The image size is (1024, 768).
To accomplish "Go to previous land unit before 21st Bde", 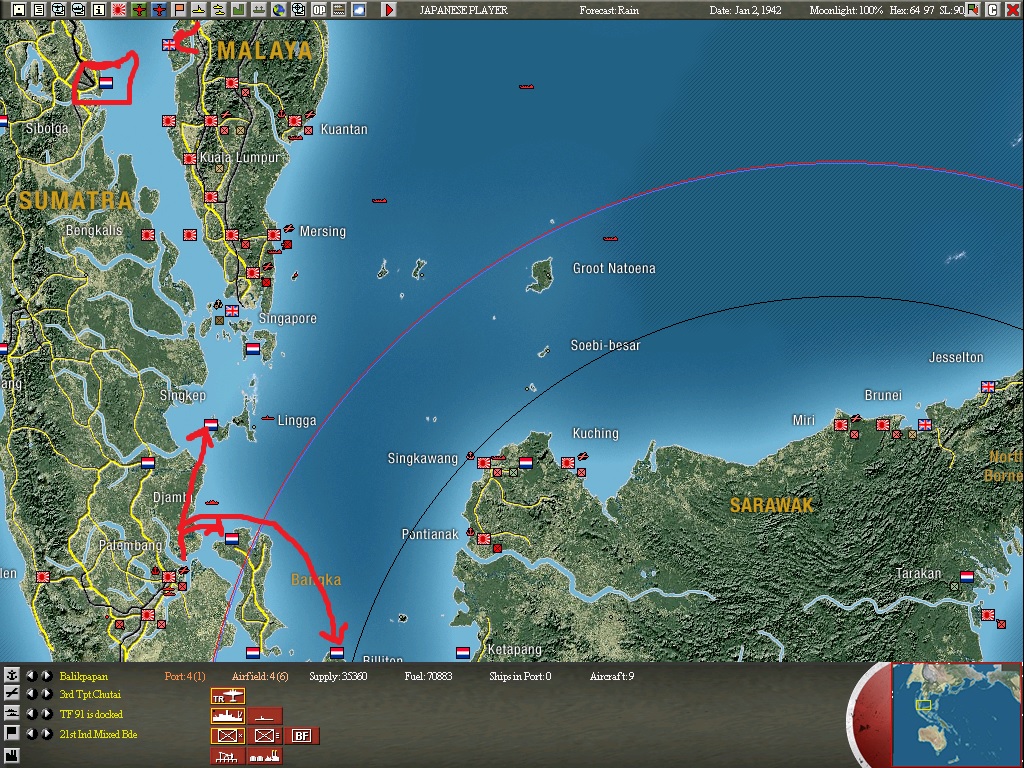I will click(x=31, y=733).
